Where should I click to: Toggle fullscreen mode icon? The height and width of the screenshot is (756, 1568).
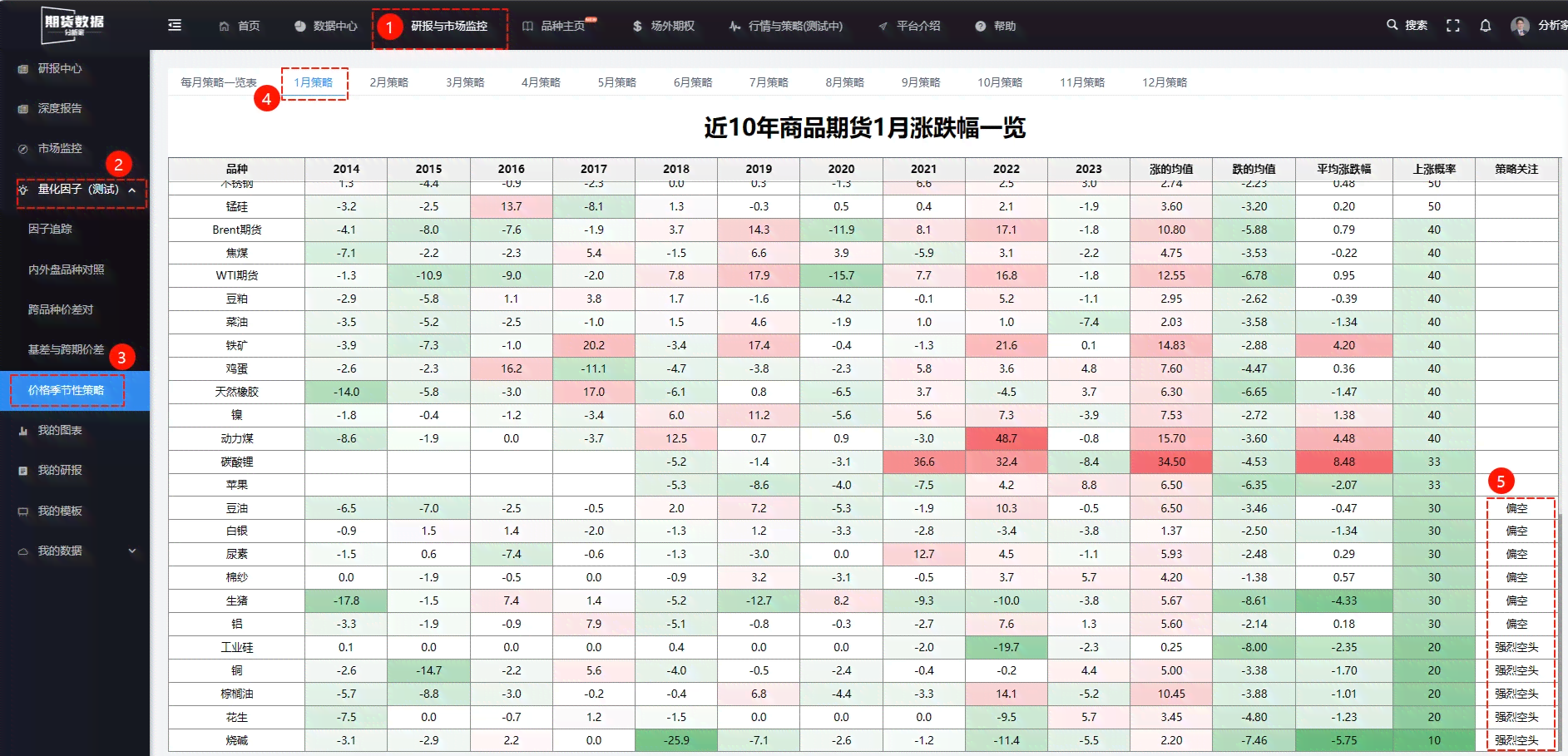pos(1453,26)
